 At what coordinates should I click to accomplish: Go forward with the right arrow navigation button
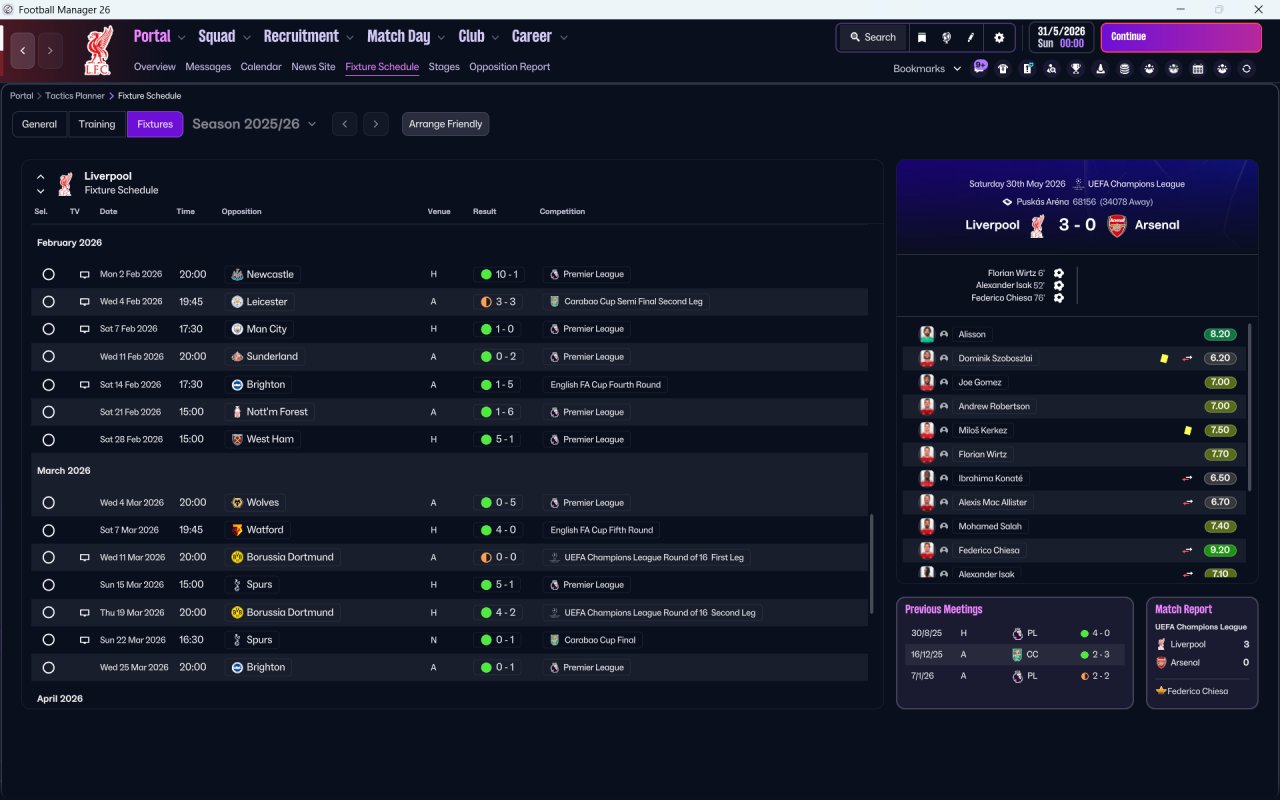coord(50,51)
